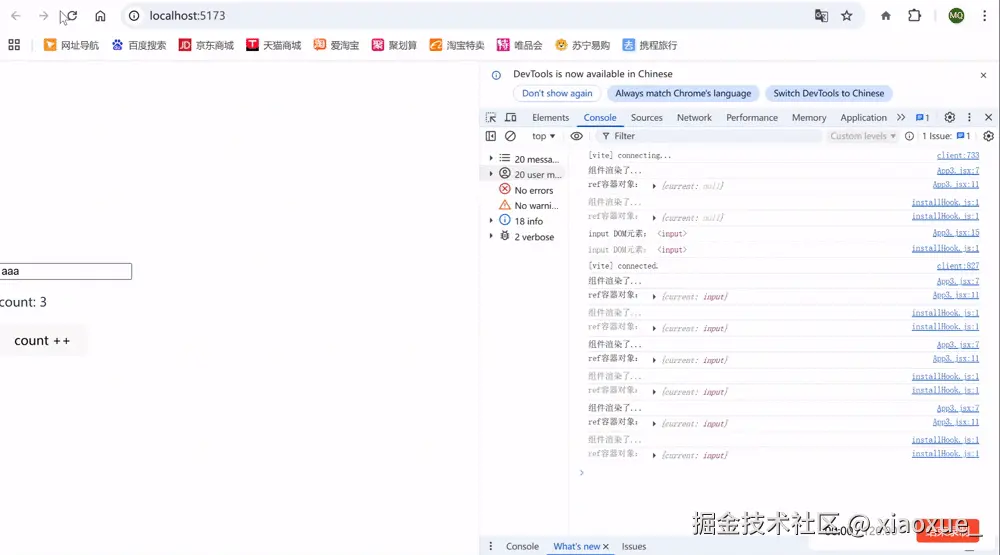Open DevTools settings gear
Screen dimensions: 1000x555
click(x=950, y=117)
